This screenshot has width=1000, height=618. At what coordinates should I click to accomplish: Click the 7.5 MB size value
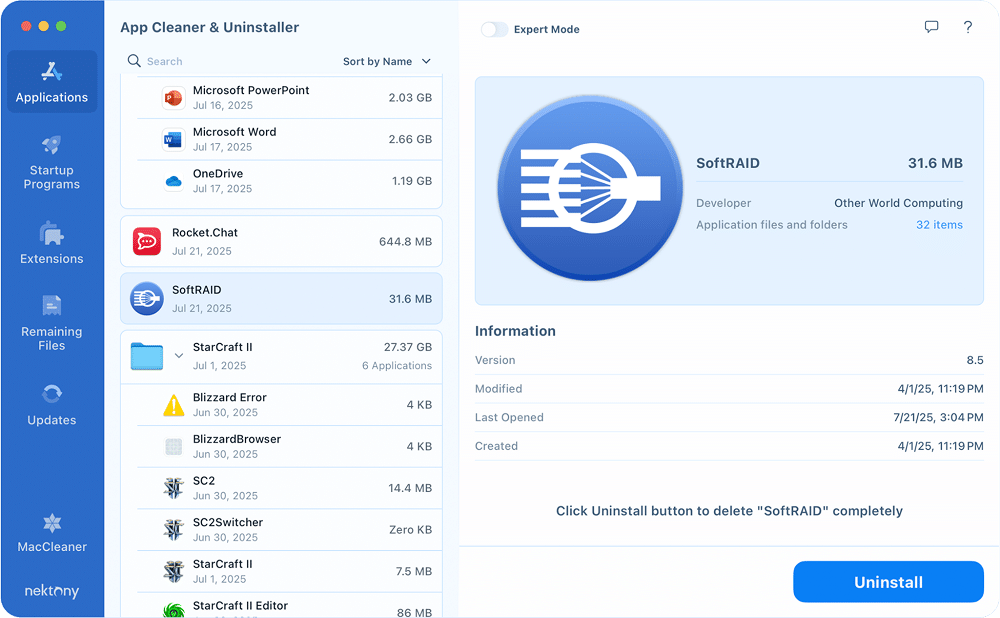(413, 571)
